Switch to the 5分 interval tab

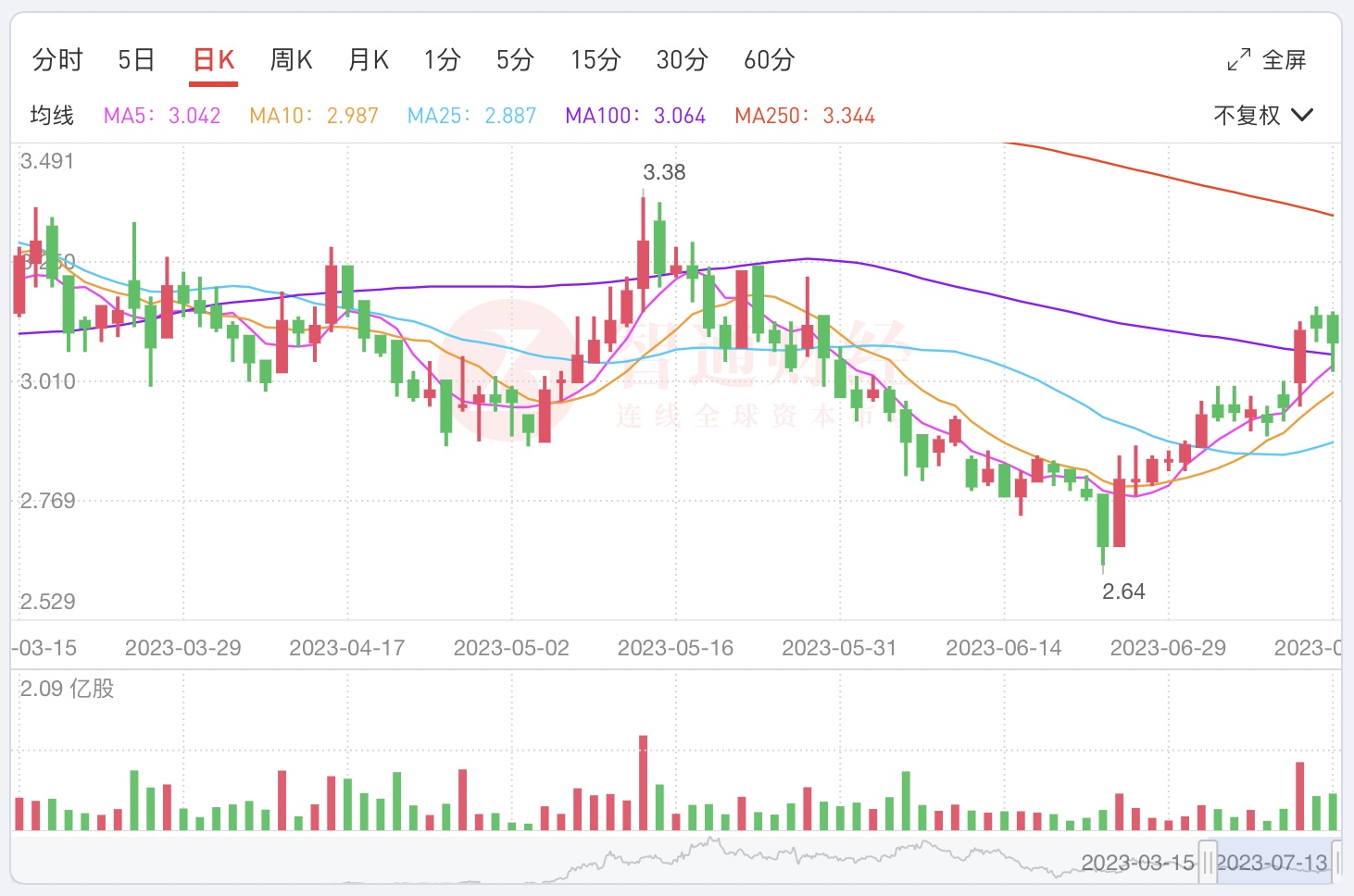click(516, 60)
